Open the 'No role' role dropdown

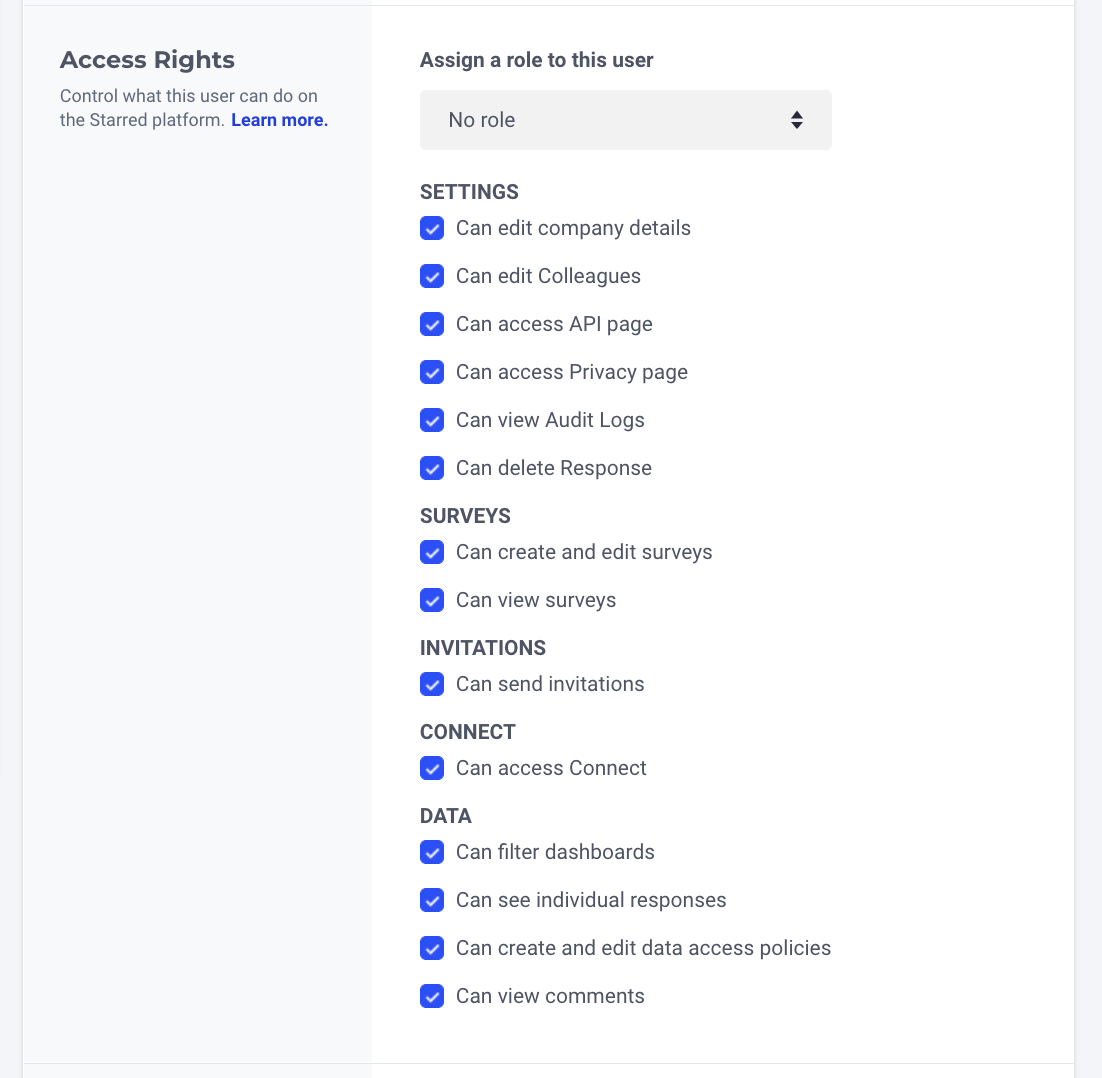625,120
